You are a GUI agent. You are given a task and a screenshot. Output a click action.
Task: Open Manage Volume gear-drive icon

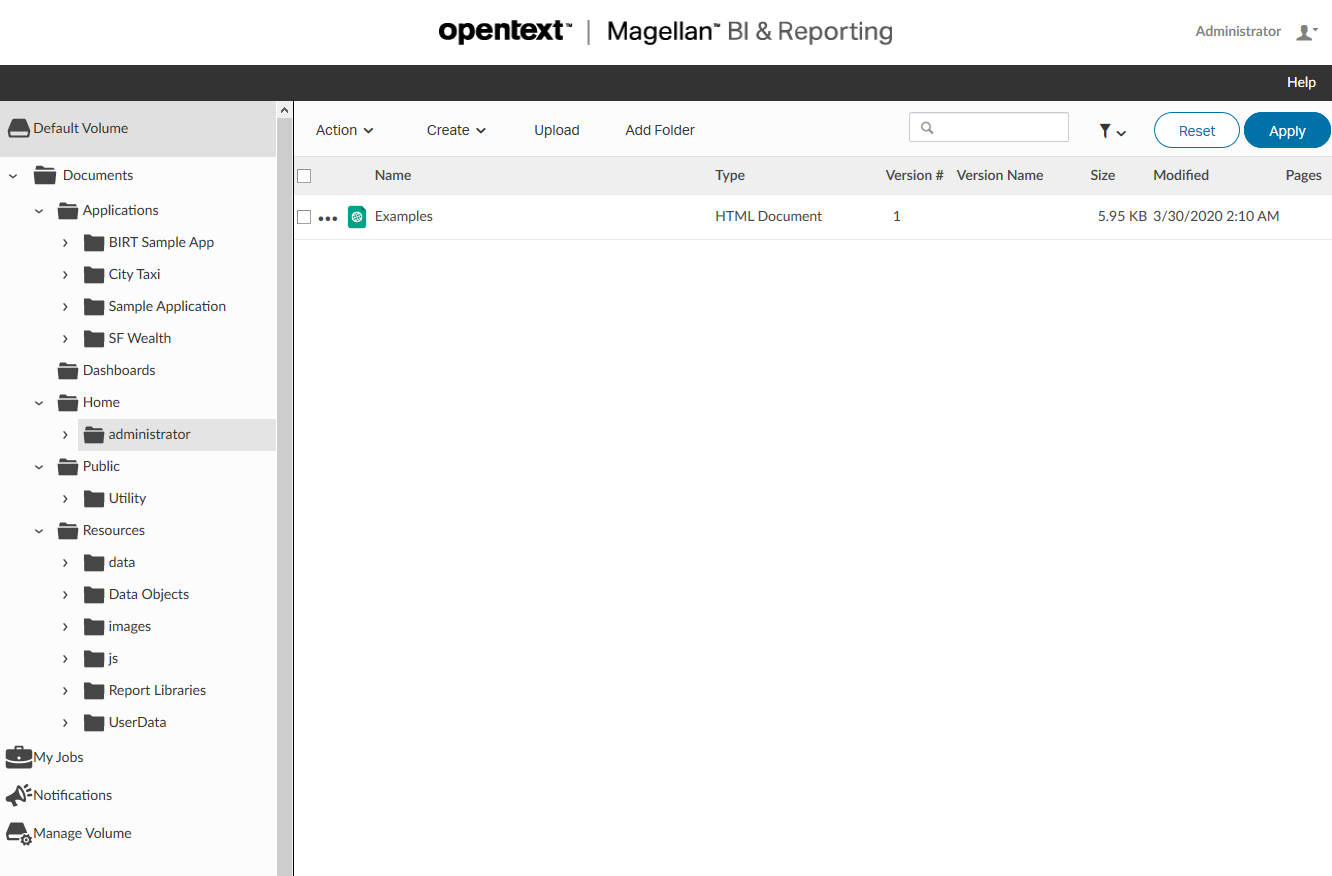click(x=19, y=833)
